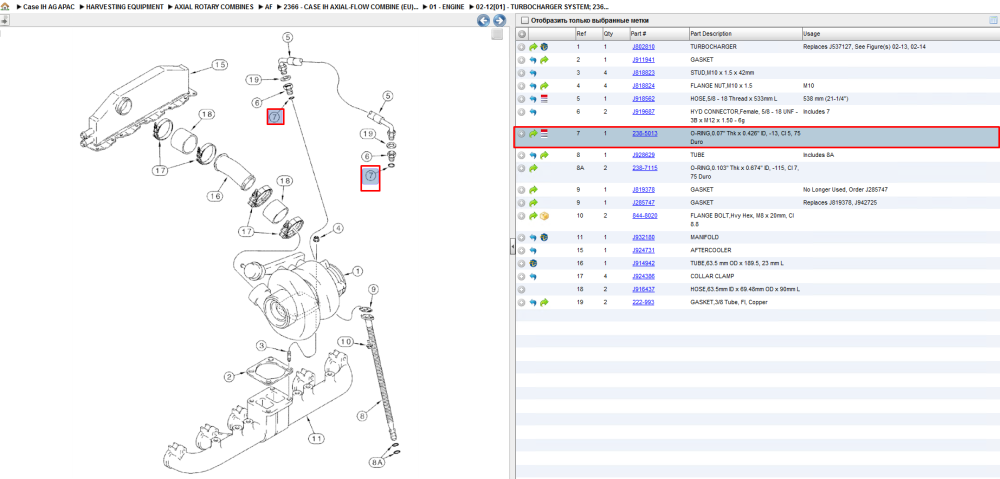Screen dimensions: 1000x479
Task: Open AXIAL ROTARY COMBINES breadcrumb
Action: pos(214,6)
